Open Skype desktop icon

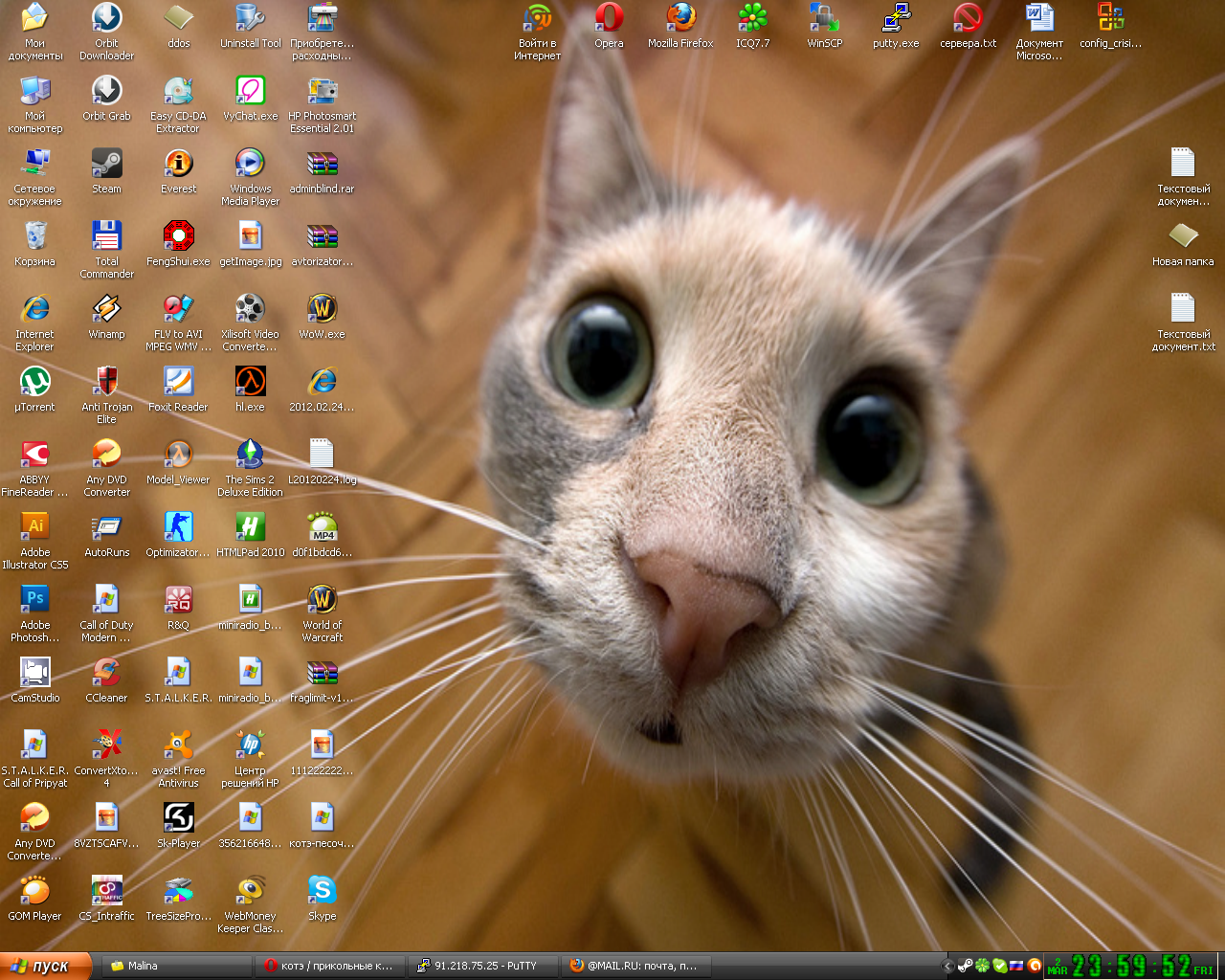[x=322, y=891]
